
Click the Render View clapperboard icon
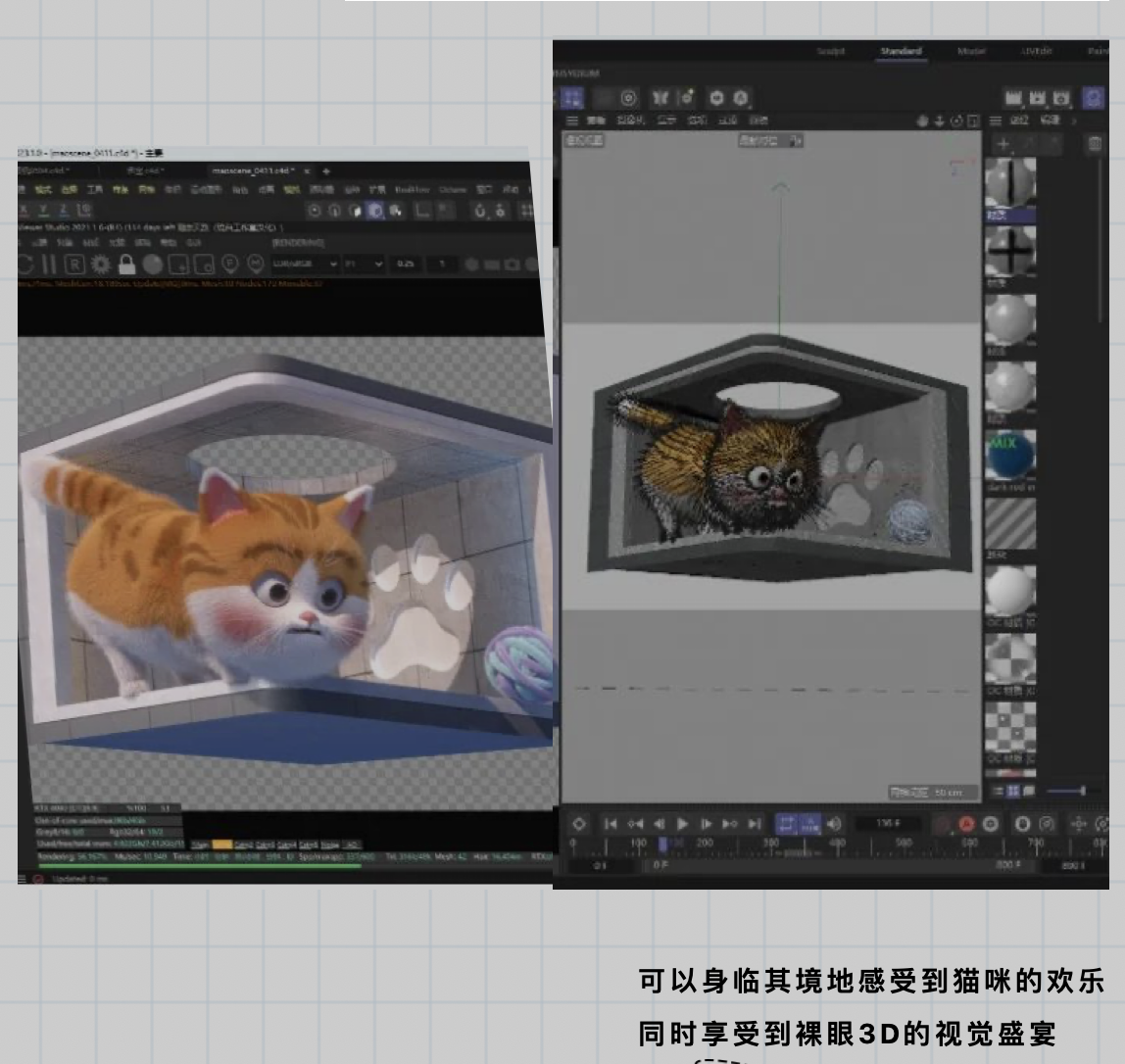1013,98
